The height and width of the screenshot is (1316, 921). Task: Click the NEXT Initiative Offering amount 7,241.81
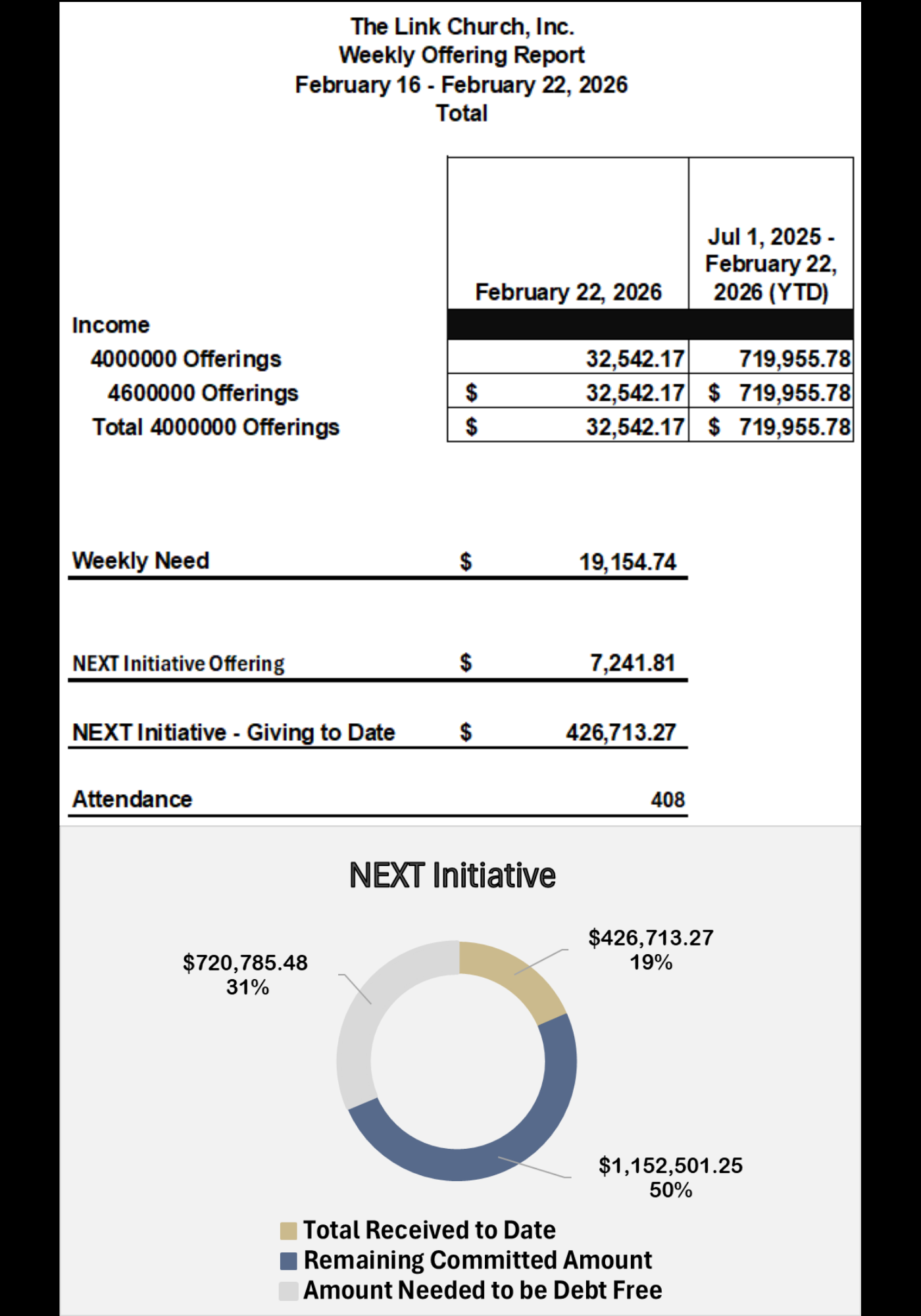pyautogui.click(x=632, y=663)
